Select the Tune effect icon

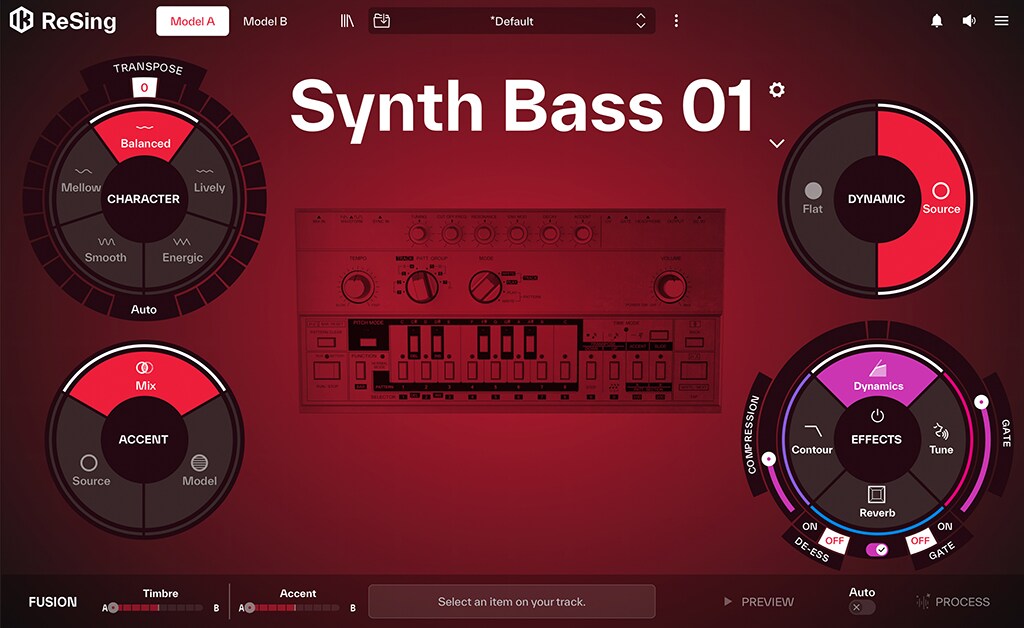coord(940,432)
